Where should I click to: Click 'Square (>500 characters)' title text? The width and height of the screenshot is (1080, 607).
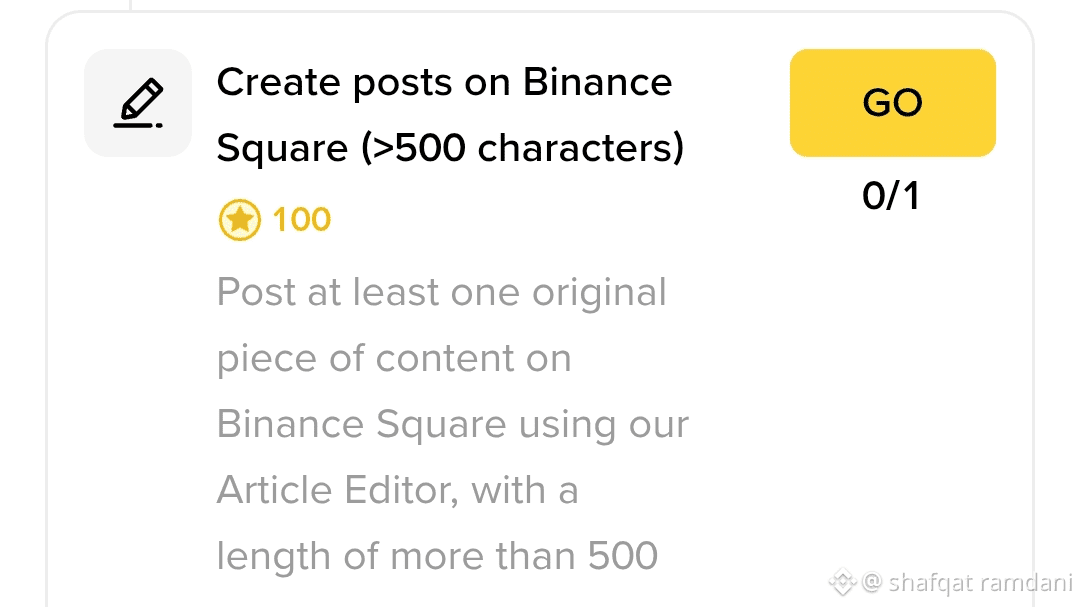coord(450,148)
